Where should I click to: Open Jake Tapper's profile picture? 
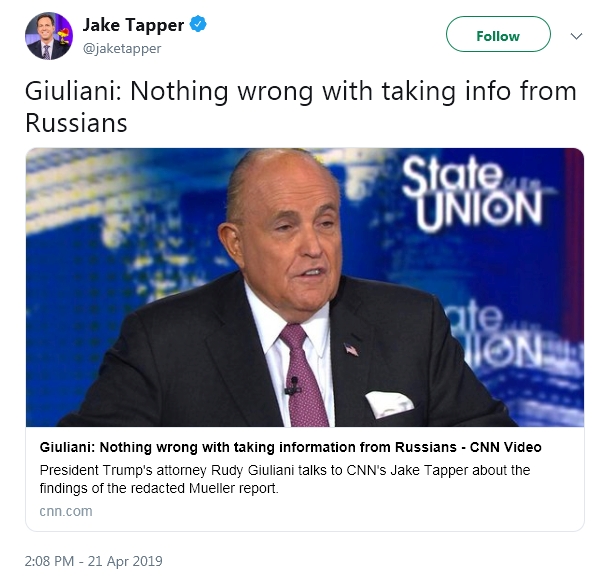(x=48, y=36)
